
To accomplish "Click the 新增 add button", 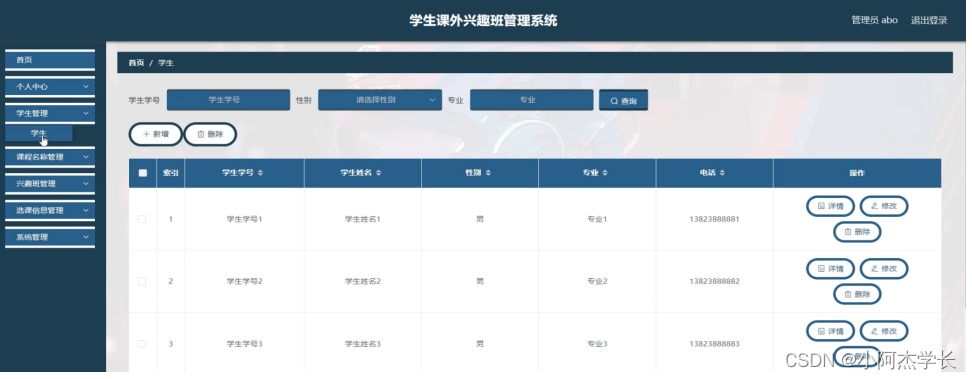I will (156, 134).
